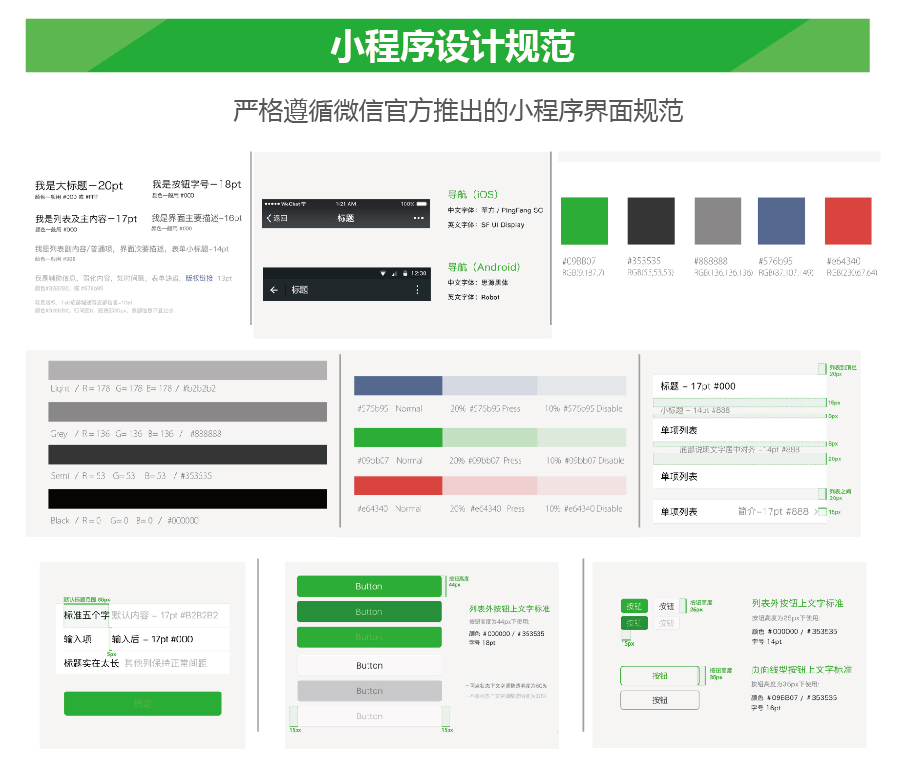Click the blue 版权链接 hyperlink text
Image resolution: width=901 pixels, height=764 pixels.
[199, 278]
